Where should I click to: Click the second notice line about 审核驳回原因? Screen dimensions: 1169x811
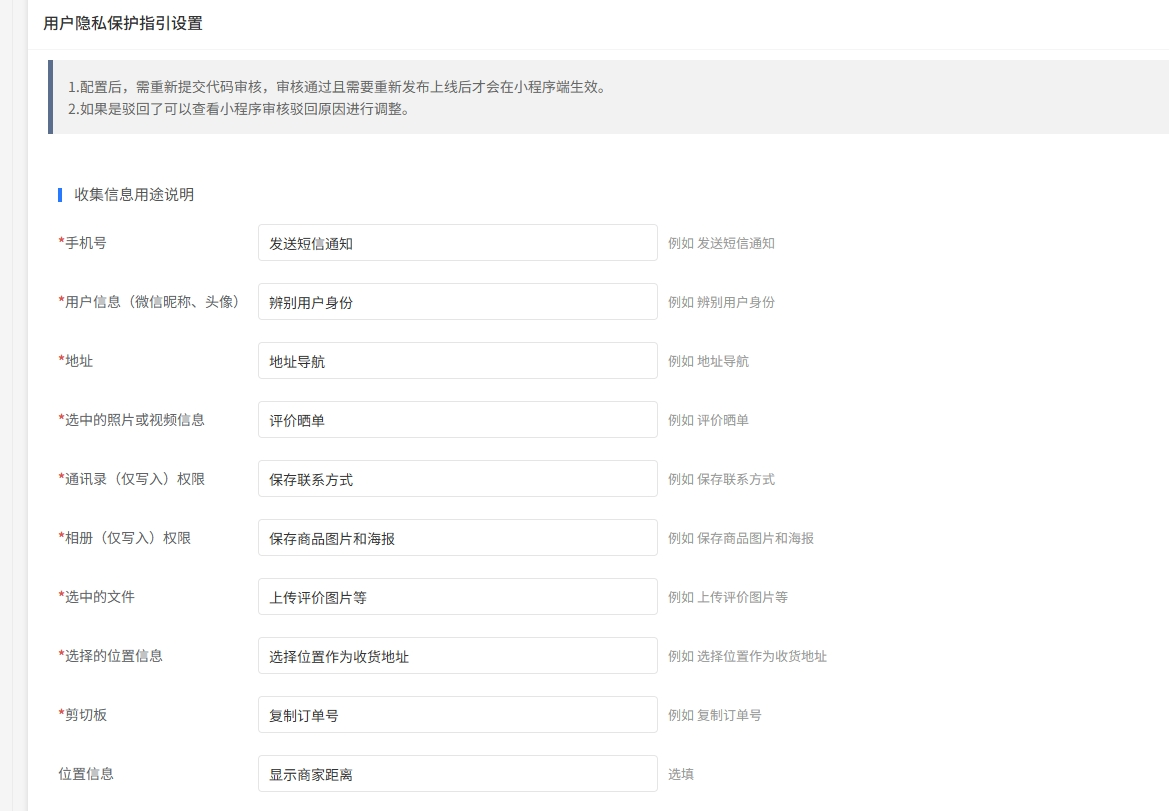[x=239, y=109]
